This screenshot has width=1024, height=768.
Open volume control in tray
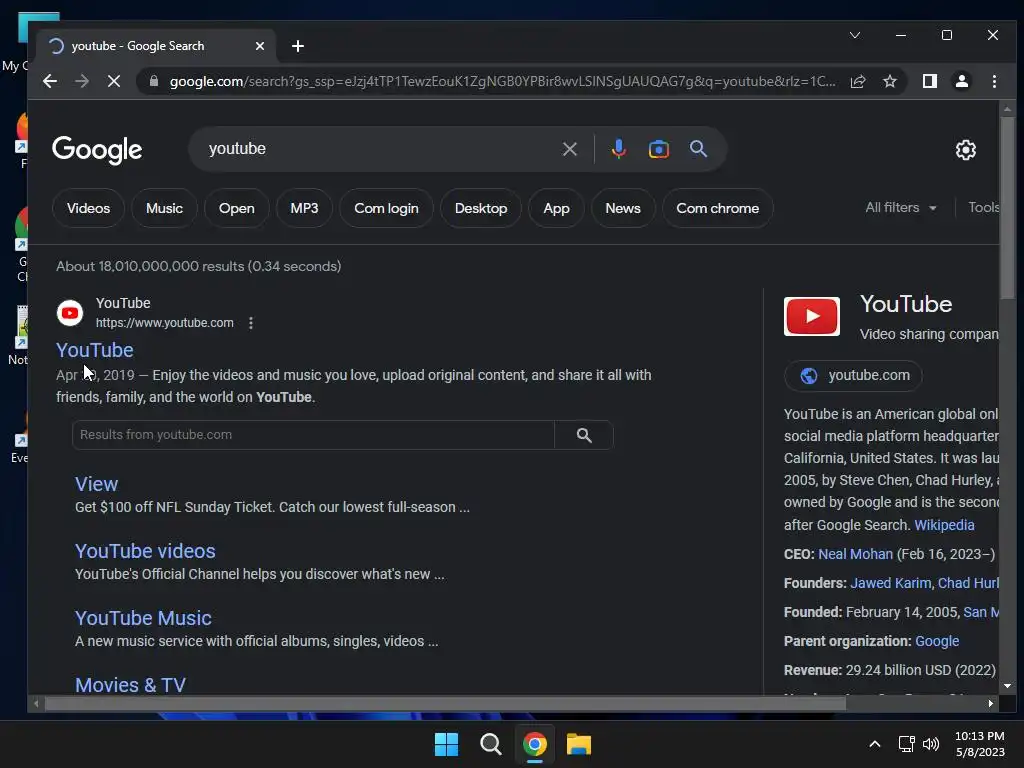pyautogui.click(x=931, y=744)
